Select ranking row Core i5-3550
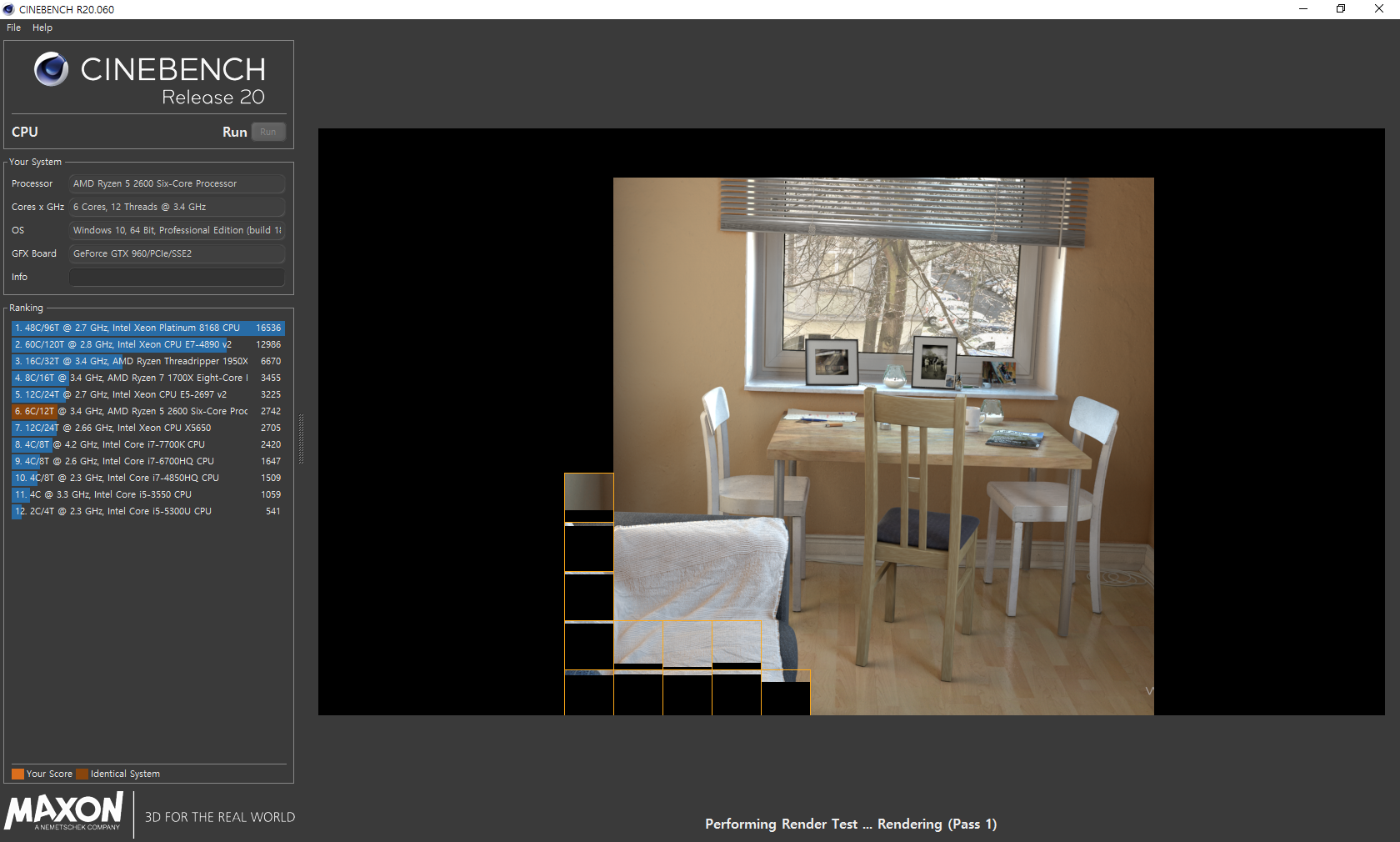The image size is (1400, 842). point(147,494)
